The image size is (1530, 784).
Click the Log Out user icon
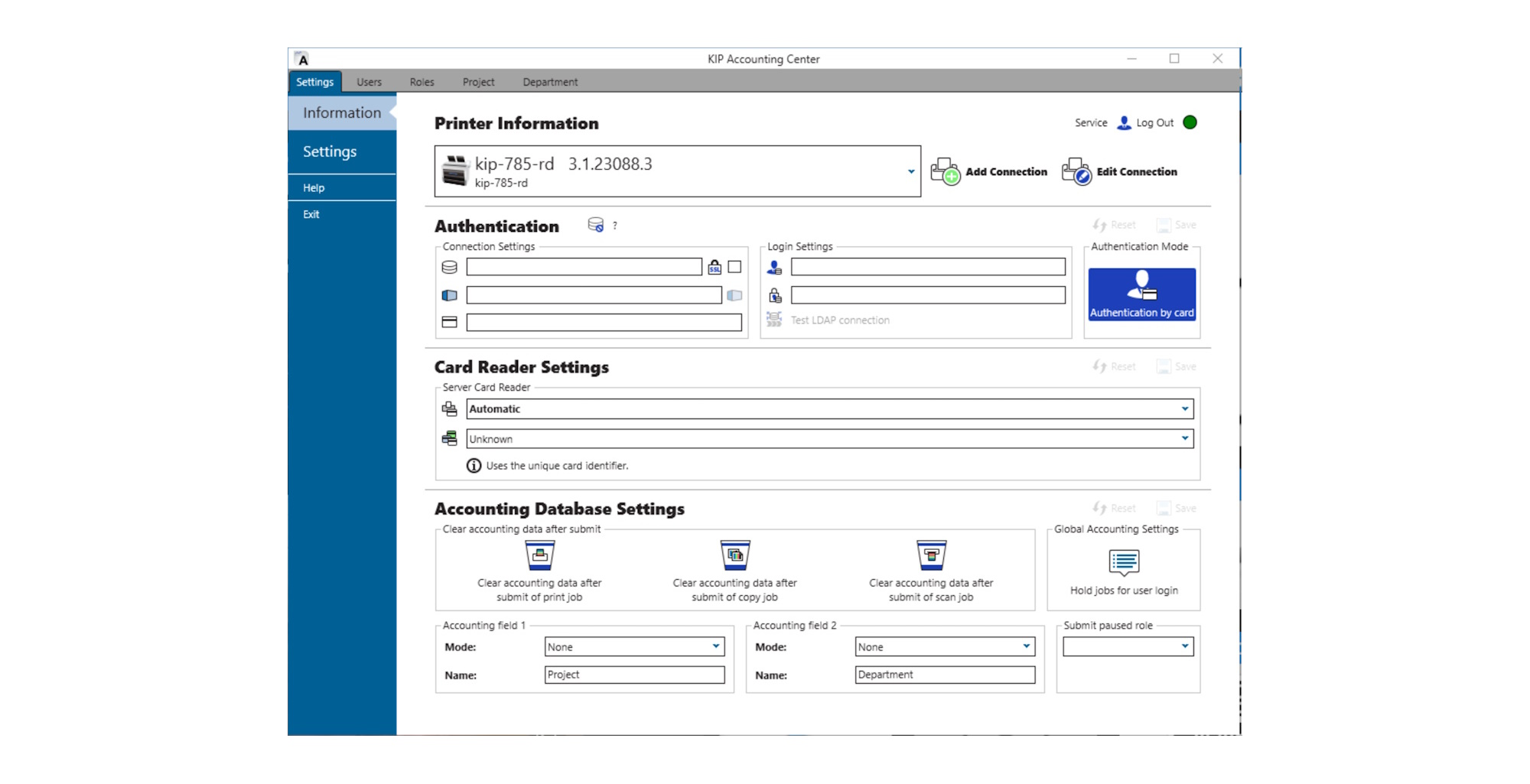click(x=1124, y=122)
